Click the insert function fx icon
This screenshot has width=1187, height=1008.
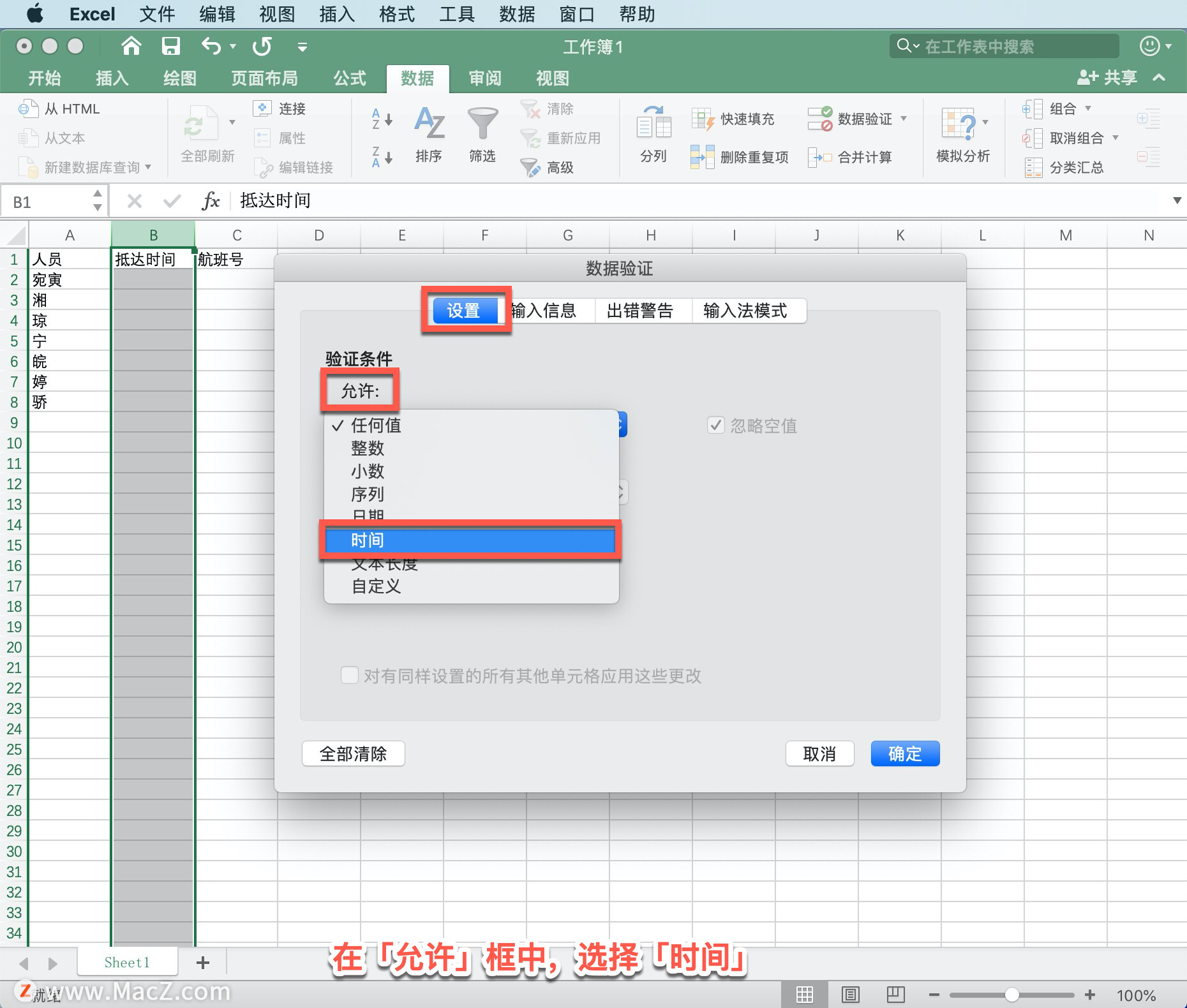click(211, 201)
